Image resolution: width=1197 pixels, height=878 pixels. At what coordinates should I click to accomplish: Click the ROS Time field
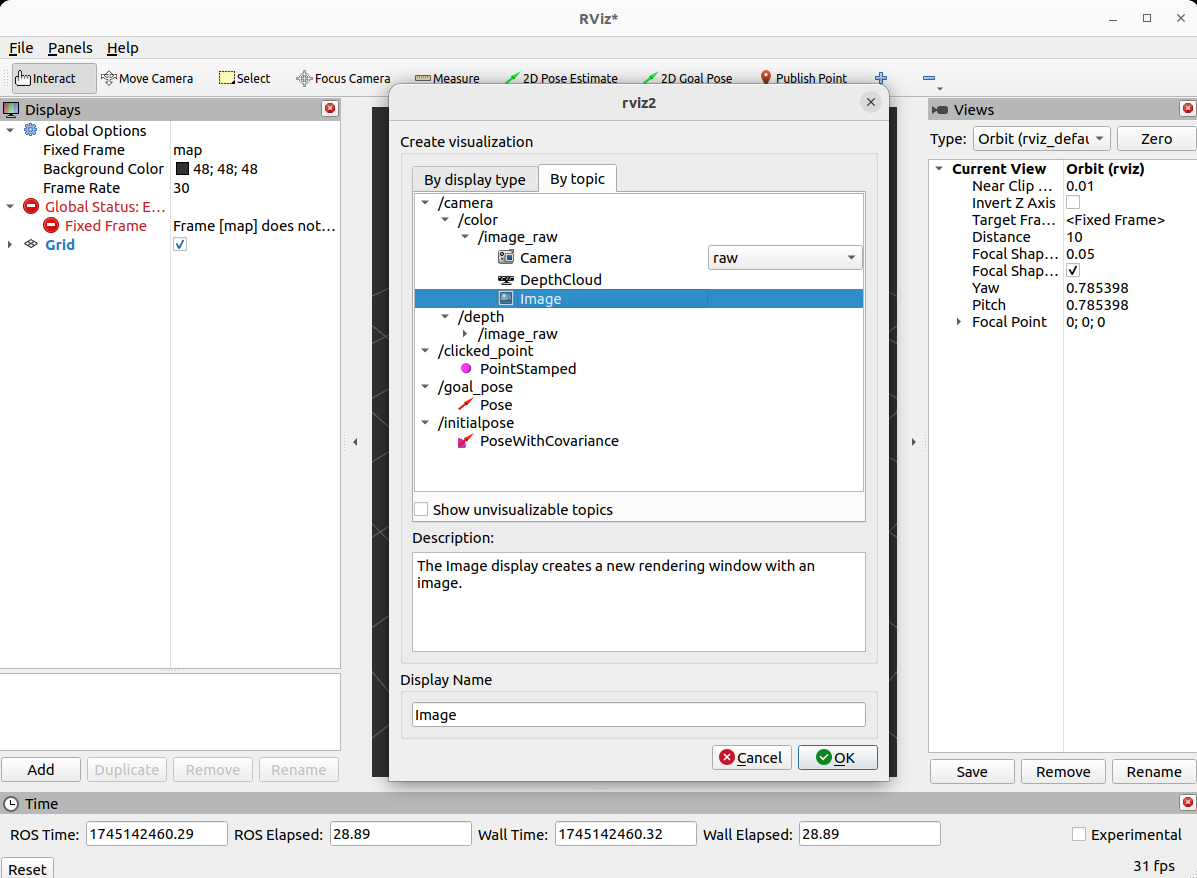point(156,834)
